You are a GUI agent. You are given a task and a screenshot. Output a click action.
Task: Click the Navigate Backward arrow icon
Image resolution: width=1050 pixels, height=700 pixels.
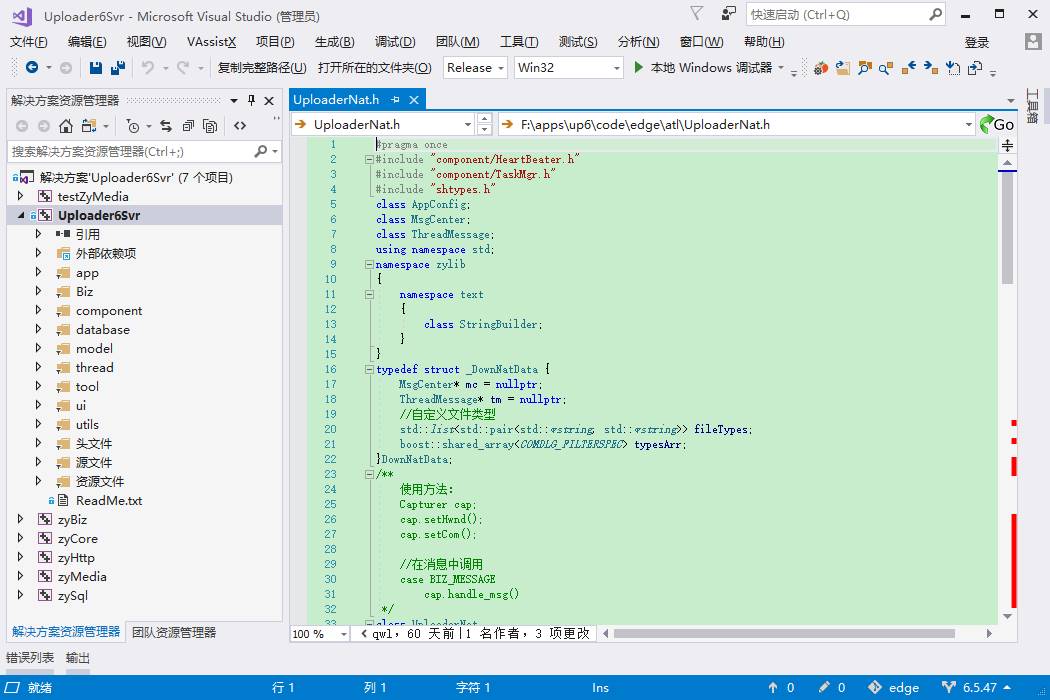32,68
